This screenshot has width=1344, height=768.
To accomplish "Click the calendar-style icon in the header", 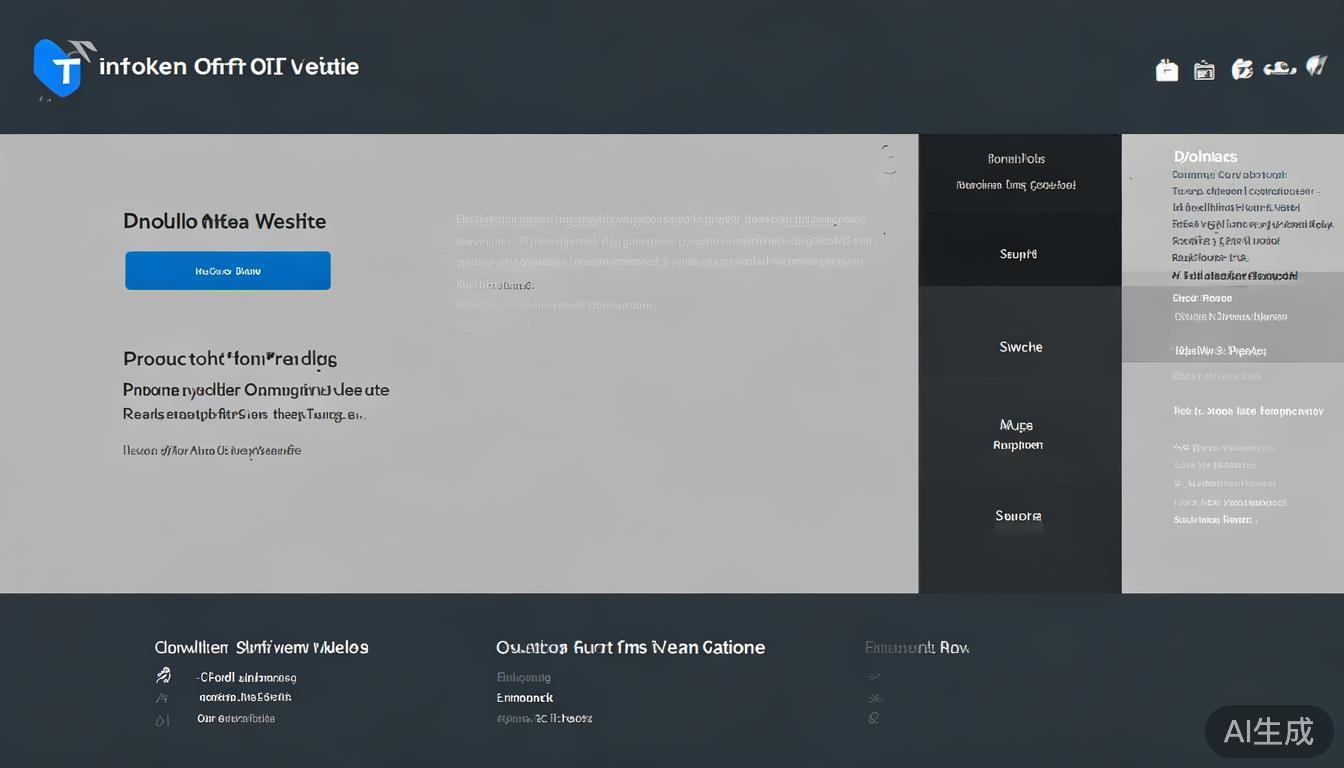I will click(1204, 70).
